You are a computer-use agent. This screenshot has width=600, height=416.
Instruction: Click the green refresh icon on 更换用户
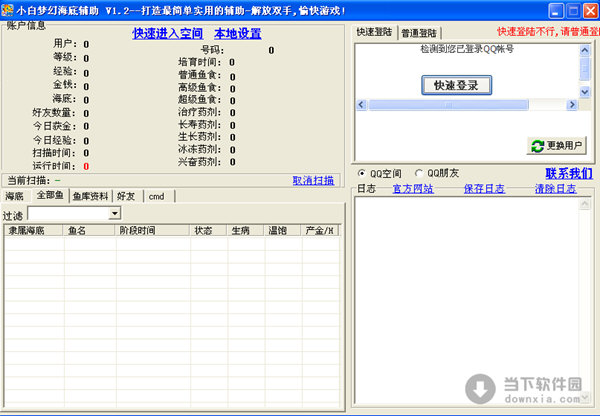pos(537,146)
